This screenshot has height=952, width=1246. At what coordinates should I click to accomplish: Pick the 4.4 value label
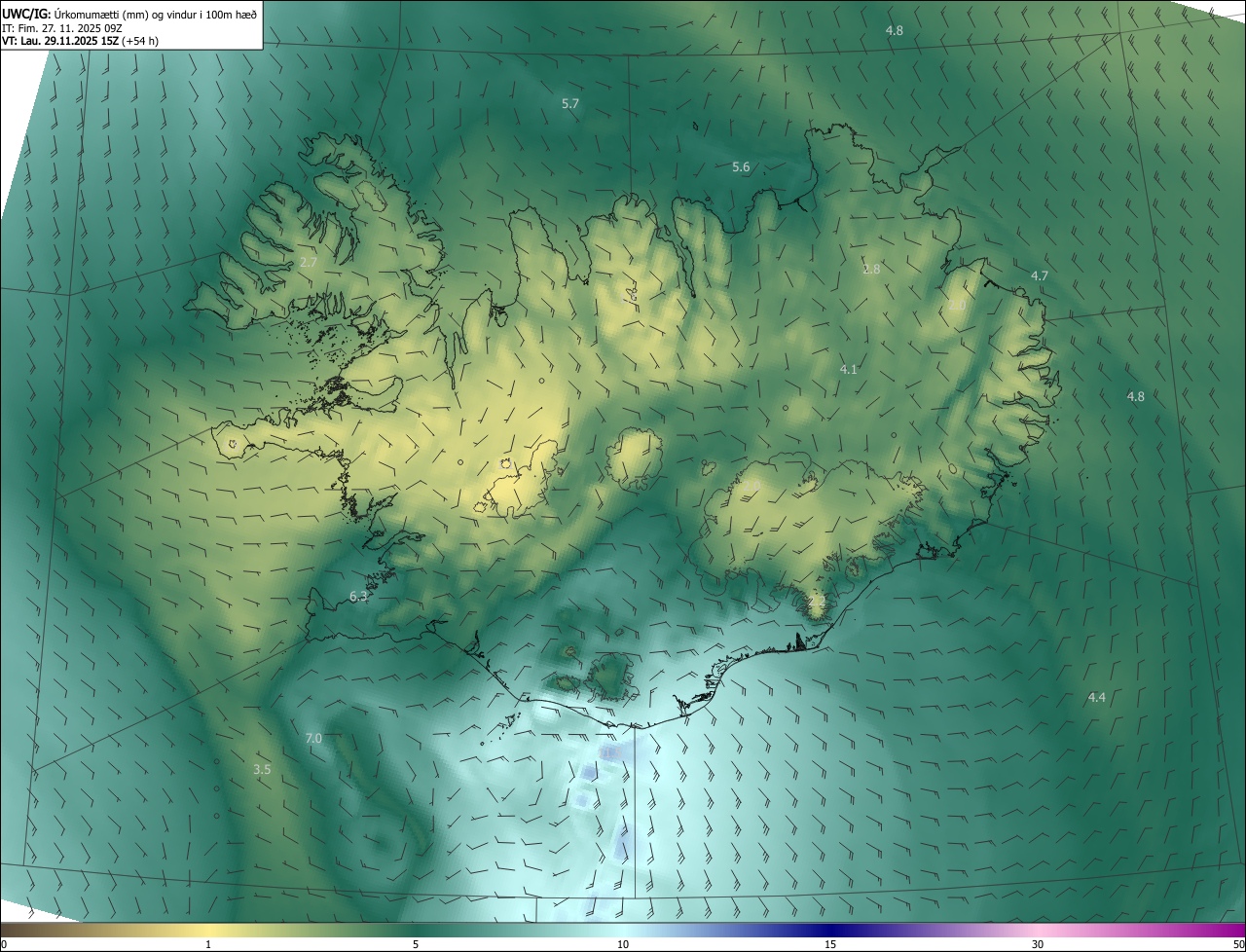click(1096, 698)
